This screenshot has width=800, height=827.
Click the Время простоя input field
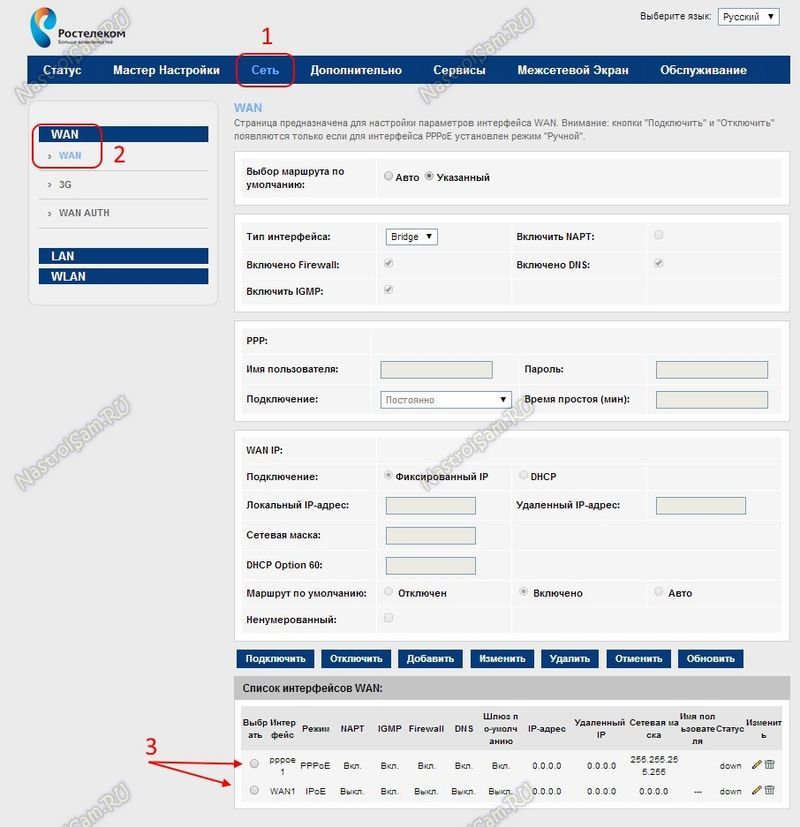point(712,400)
